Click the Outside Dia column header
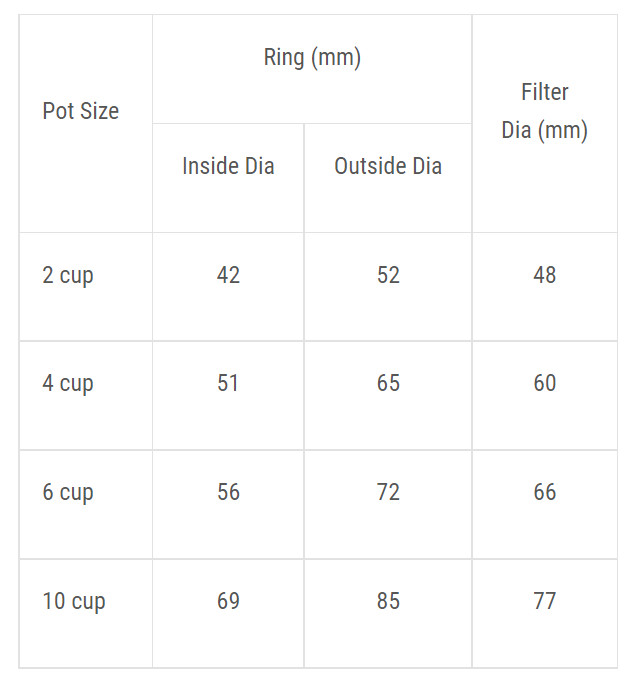This screenshot has width=636, height=691. click(x=388, y=166)
